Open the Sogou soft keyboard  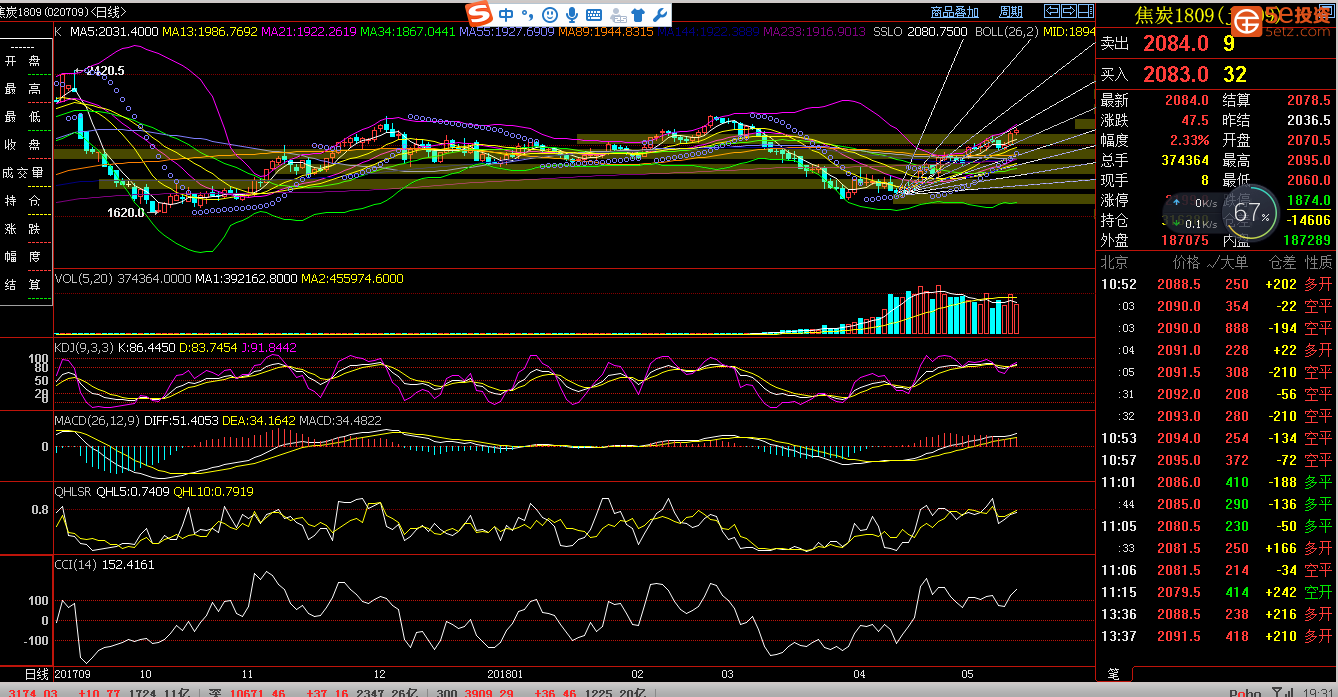point(594,15)
